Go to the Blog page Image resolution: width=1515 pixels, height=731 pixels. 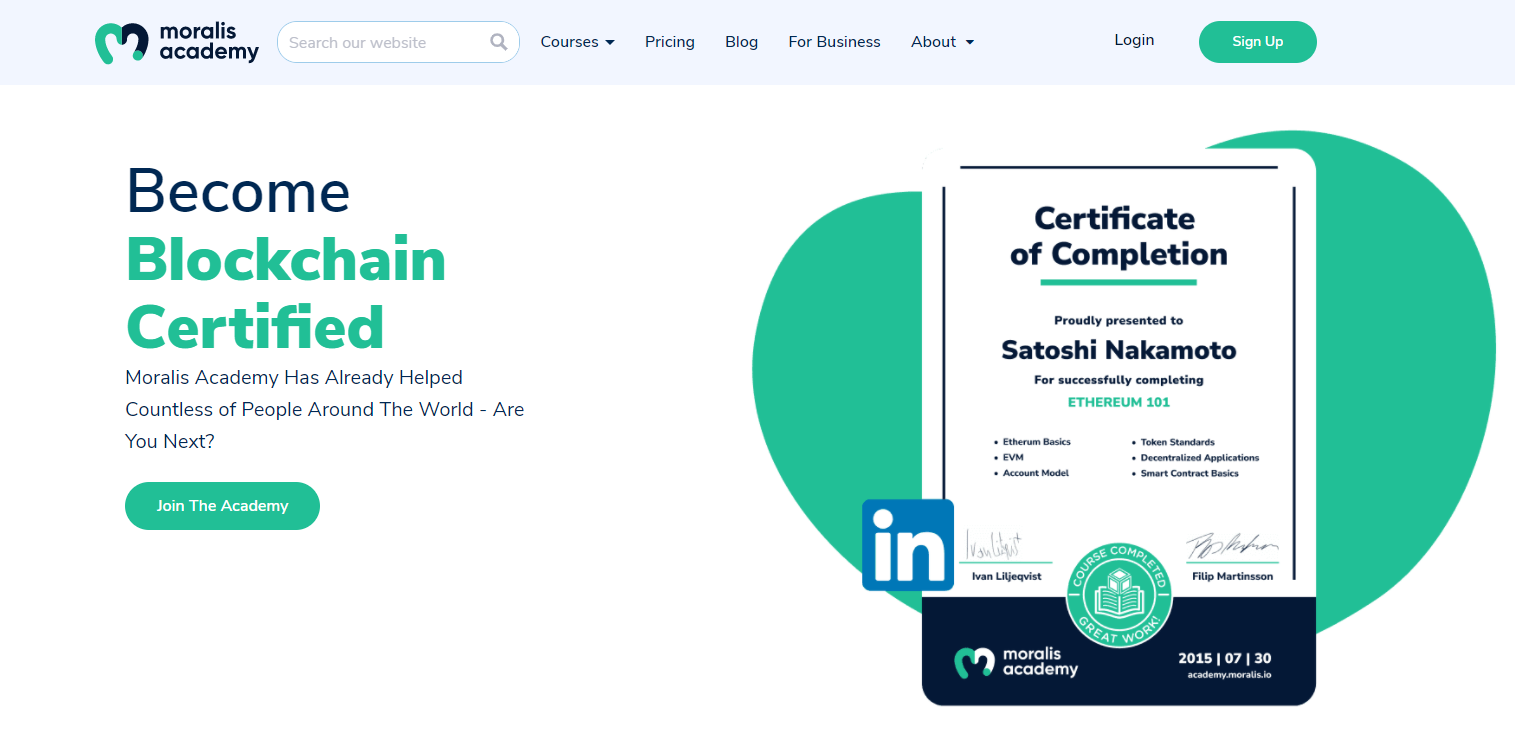click(x=742, y=42)
